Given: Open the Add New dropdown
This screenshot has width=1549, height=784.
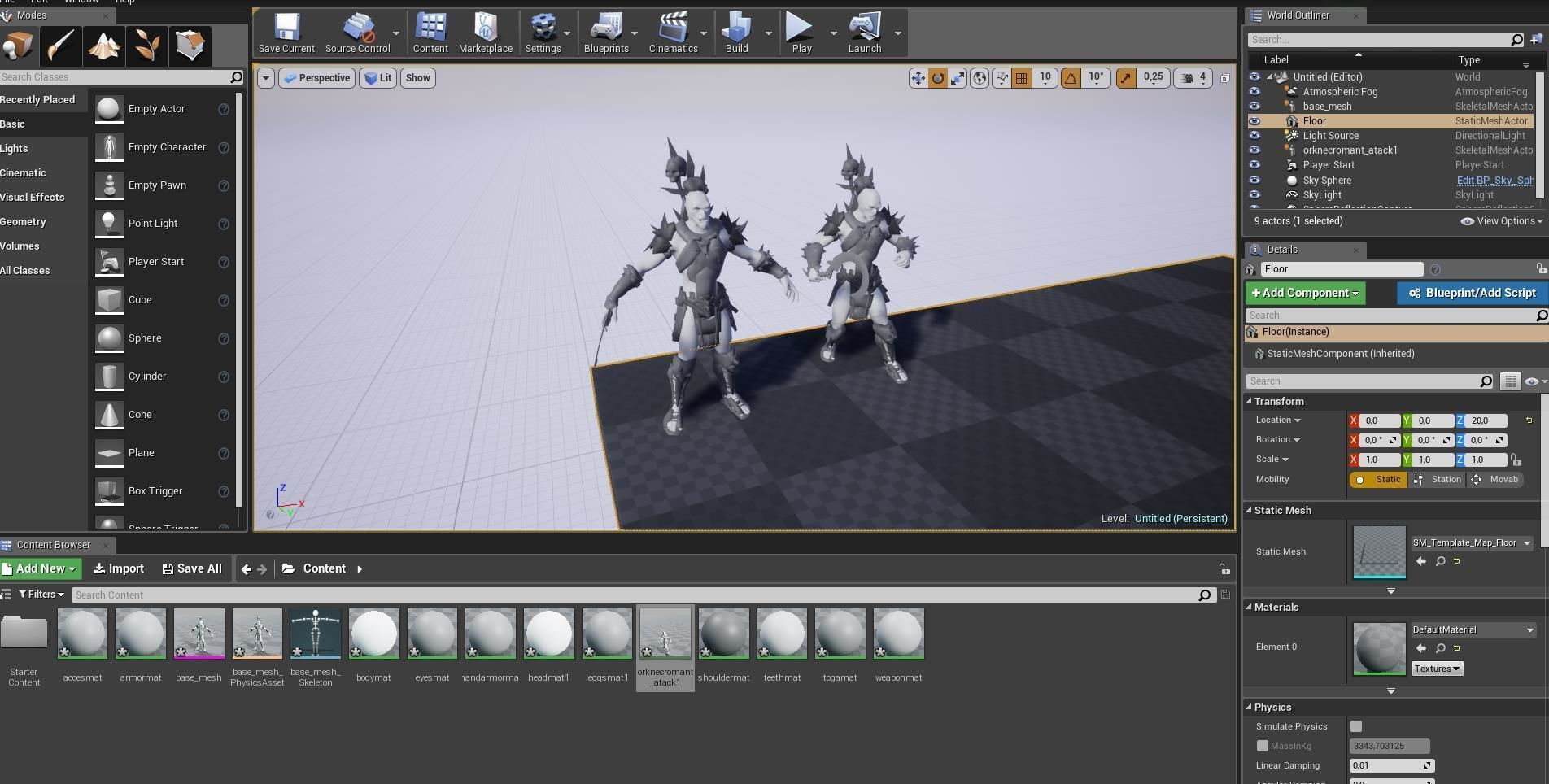Looking at the screenshot, I should (41, 569).
